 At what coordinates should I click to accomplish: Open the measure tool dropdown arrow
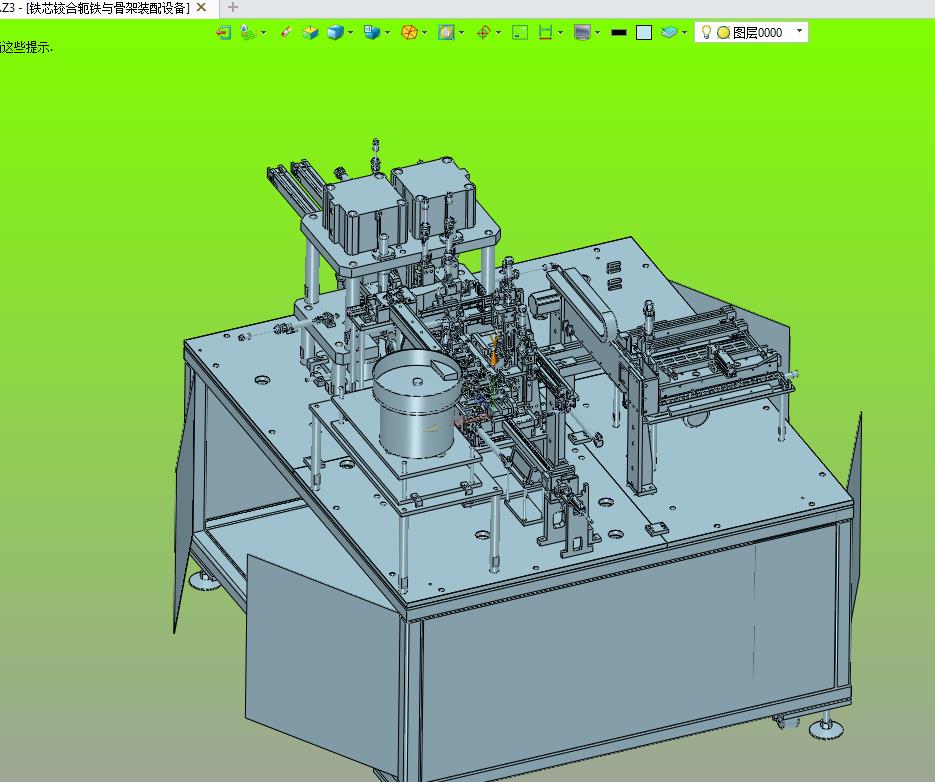561,33
